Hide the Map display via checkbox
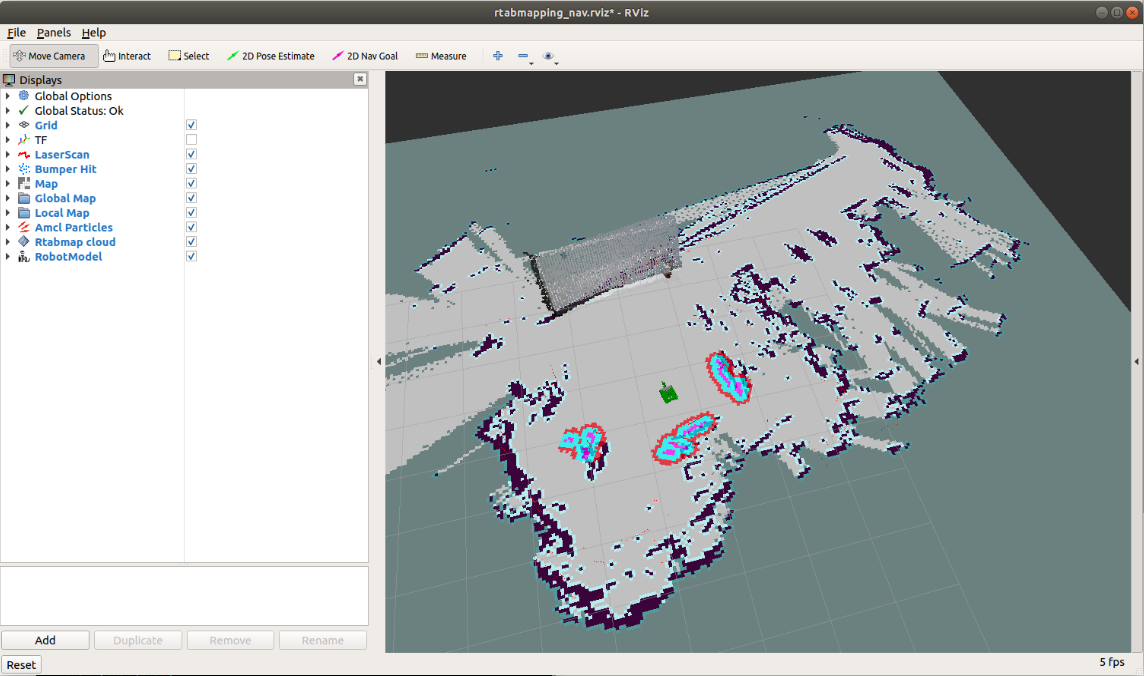The width and height of the screenshot is (1144, 676). pos(191,183)
